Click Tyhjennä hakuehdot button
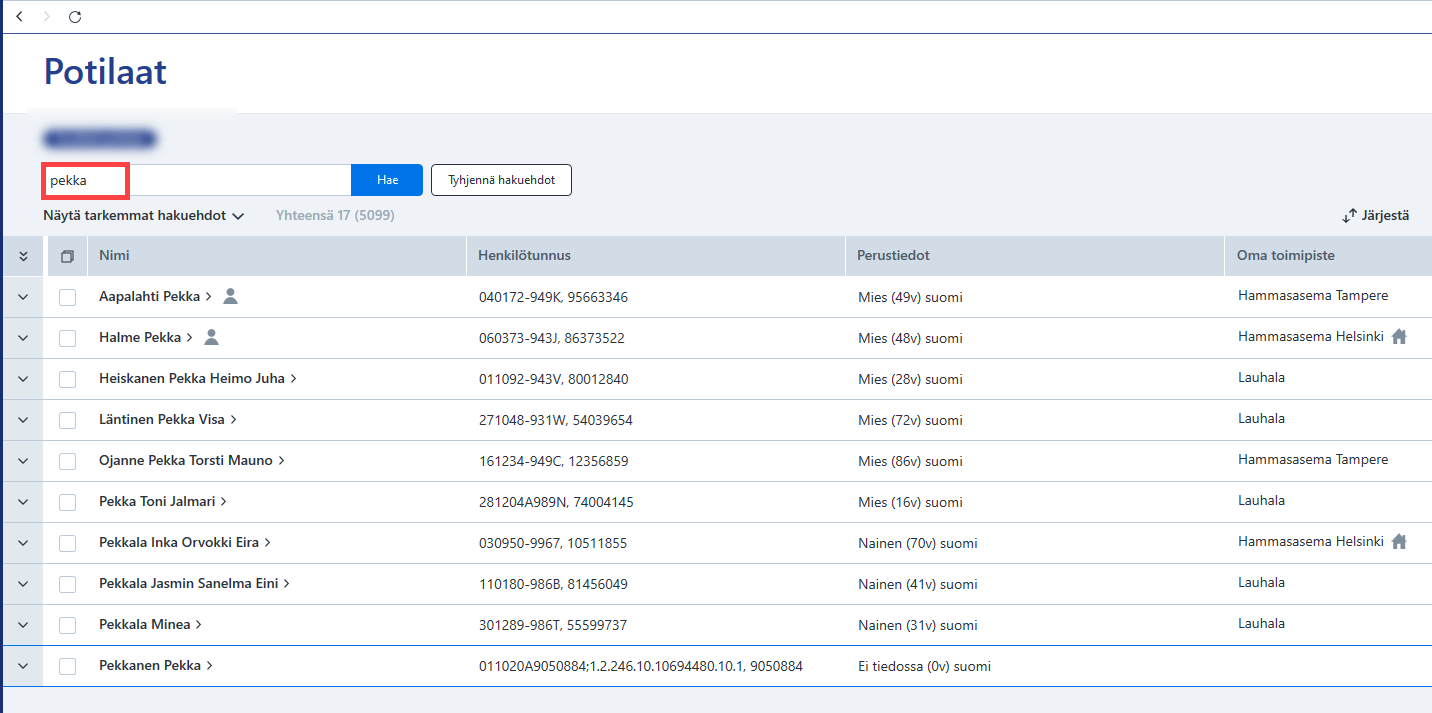1432x713 pixels. pyautogui.click(x=501, y=180)
